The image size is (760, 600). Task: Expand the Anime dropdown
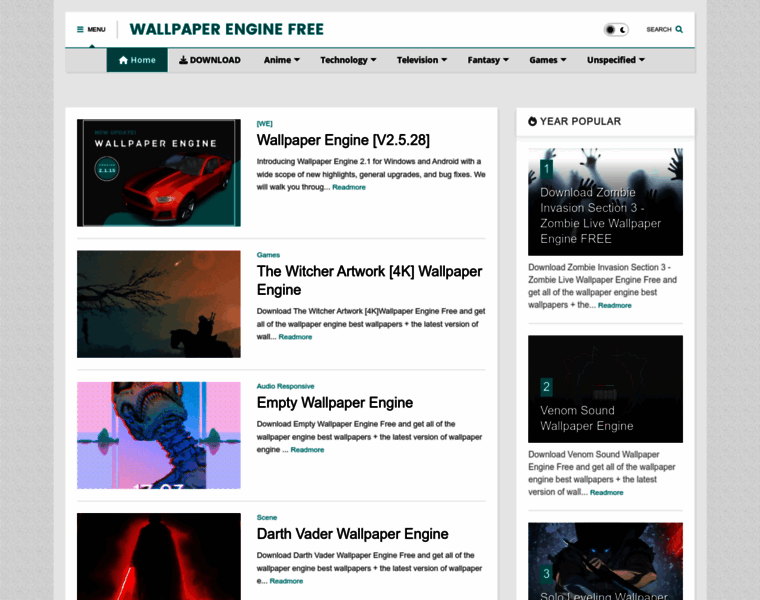pyautogui.click(x=282, y=60)
